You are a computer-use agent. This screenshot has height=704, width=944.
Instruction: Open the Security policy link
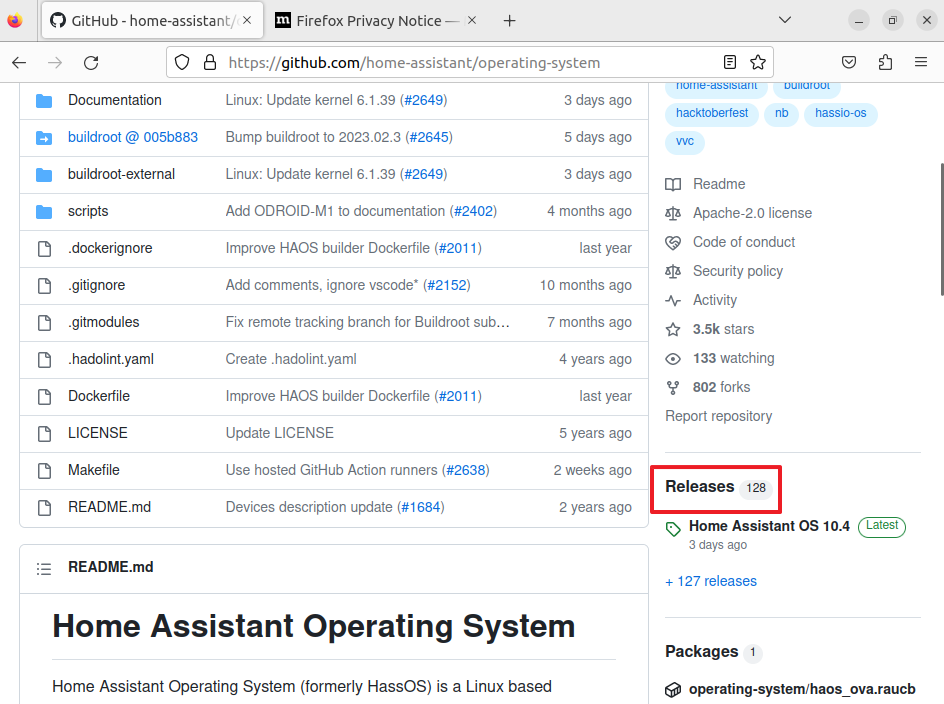738,272
